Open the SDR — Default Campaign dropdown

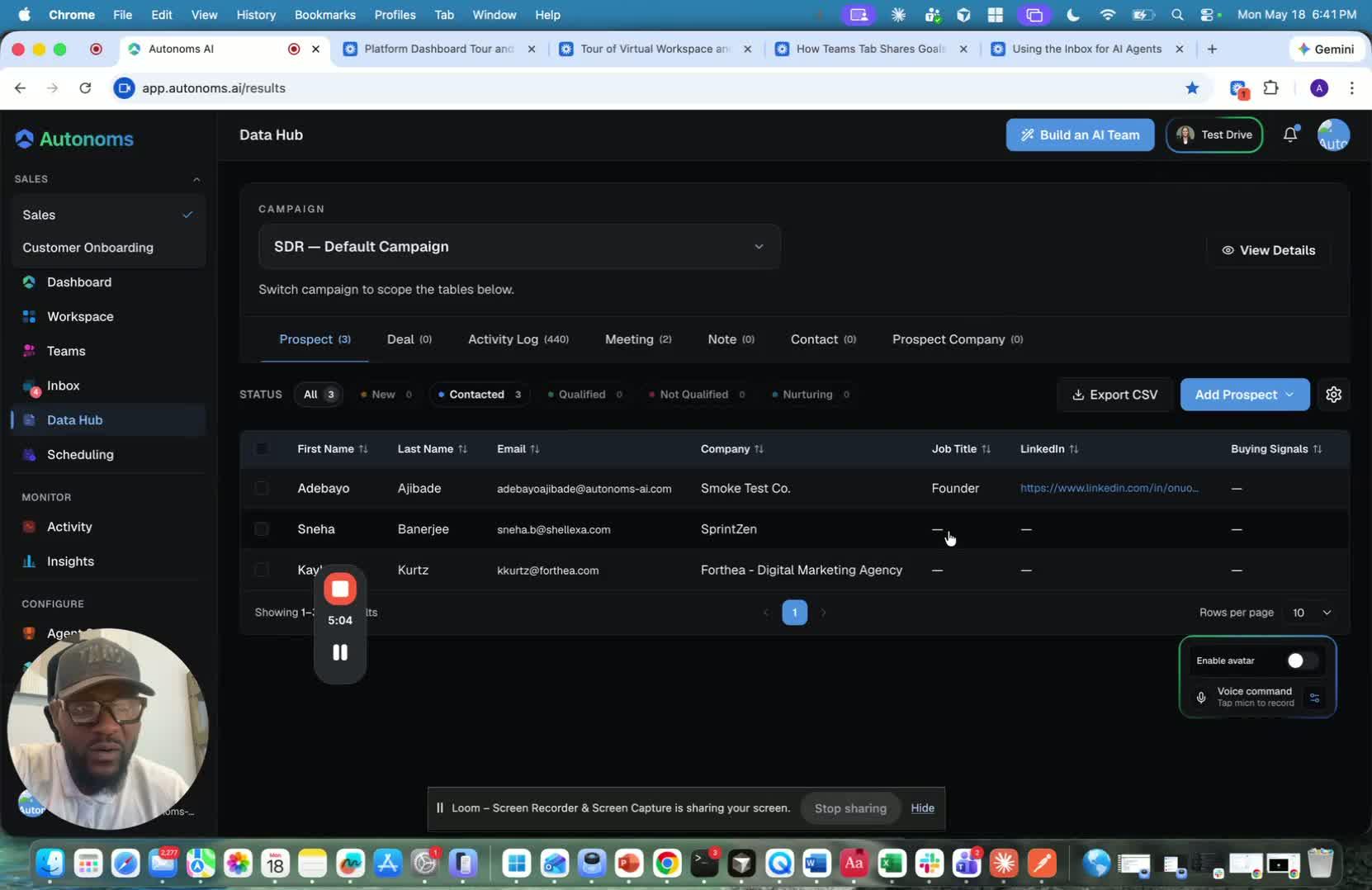coord(519,247)
